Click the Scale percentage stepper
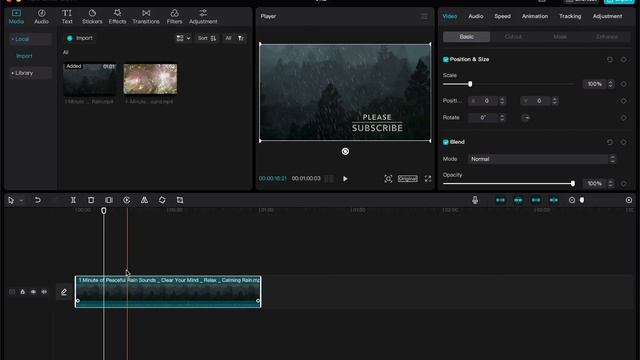The height and width of the screenshot is (360, 640). (610, 84)
